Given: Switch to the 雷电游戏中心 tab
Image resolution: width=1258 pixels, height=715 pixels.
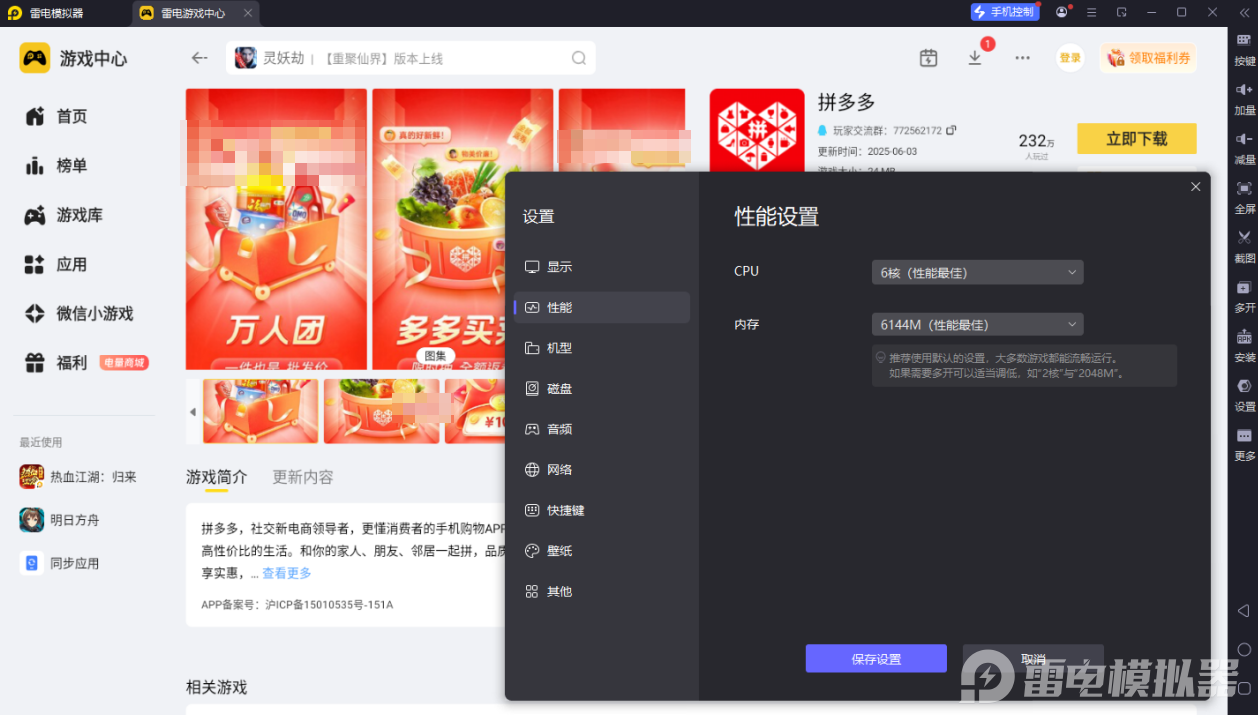Looking at the screenshot, I should pyautogui.click(x=194, y=13).
